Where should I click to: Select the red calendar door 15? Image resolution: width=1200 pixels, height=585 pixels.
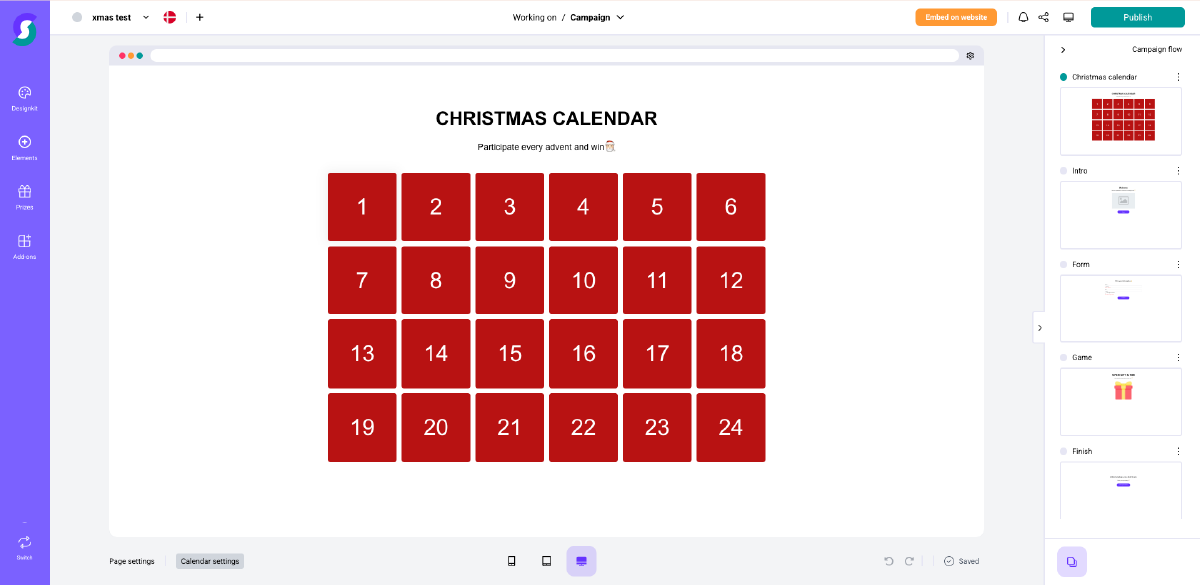tap(510, 354)
